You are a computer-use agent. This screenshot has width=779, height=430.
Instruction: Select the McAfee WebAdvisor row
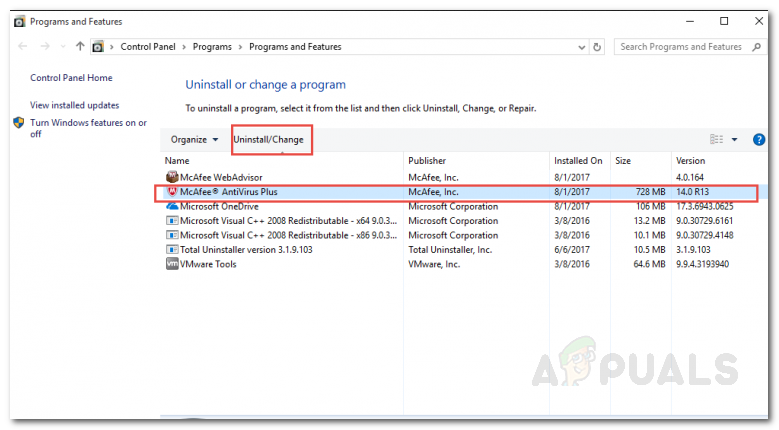pos(464,177)
